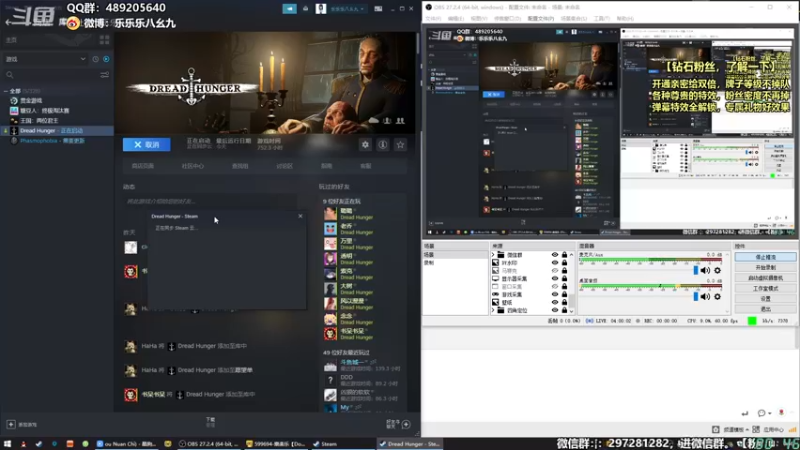Open the 讨论区 discussions tab
800x450 pixels.
pos(284,166)
